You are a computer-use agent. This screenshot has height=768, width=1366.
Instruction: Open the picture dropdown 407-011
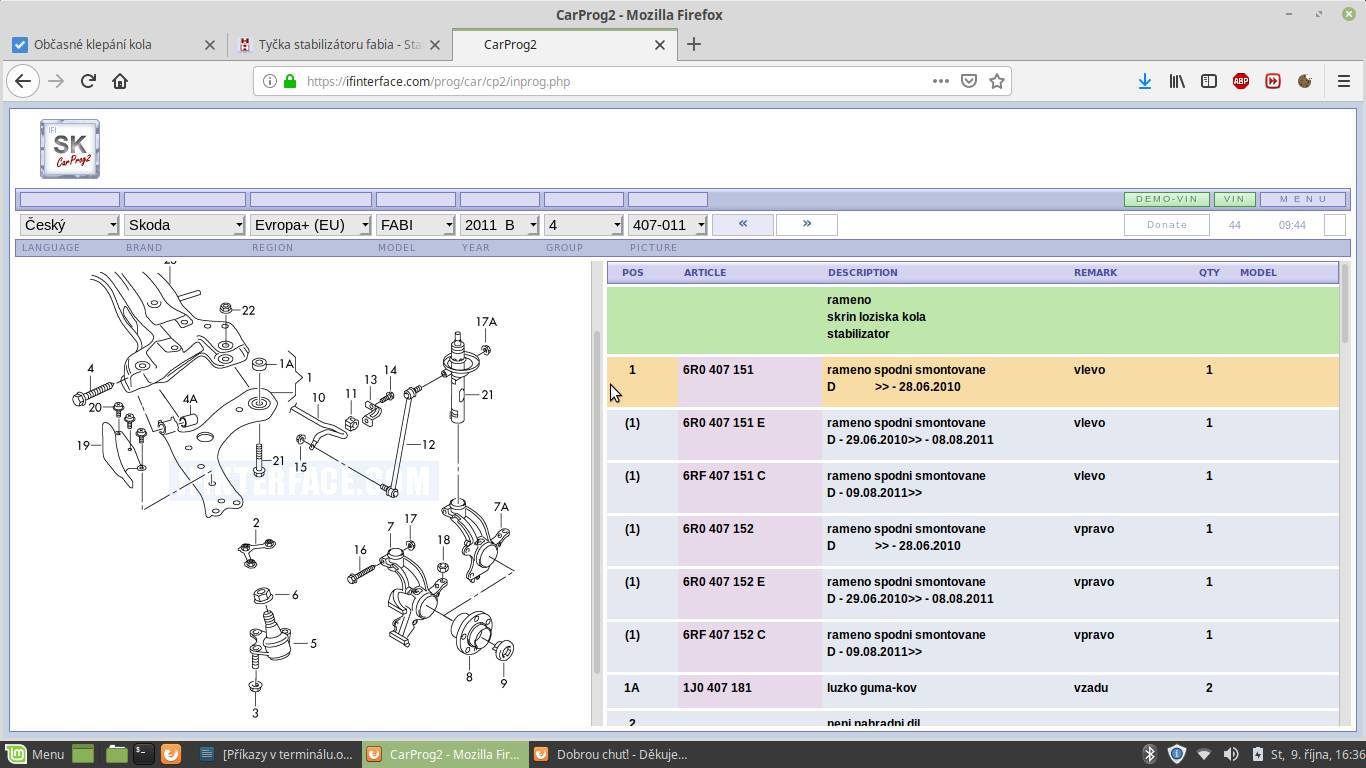[668, 225]
